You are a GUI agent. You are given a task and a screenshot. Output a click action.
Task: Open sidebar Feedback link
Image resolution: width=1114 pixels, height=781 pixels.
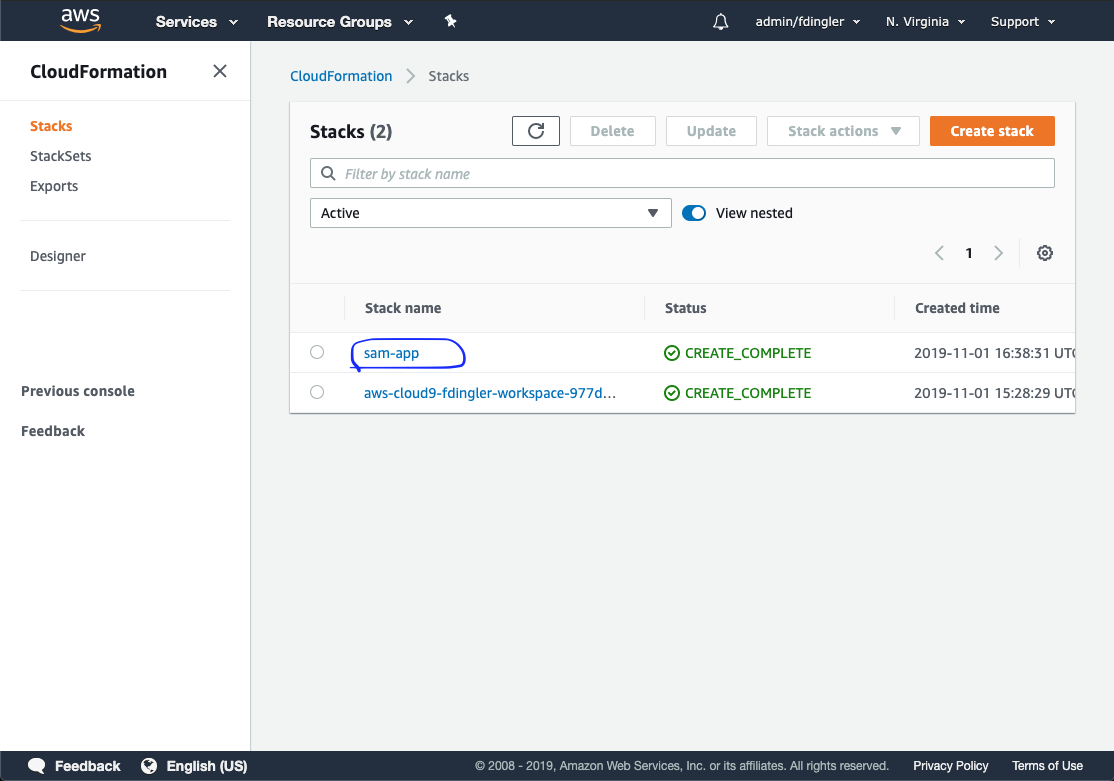53,431
